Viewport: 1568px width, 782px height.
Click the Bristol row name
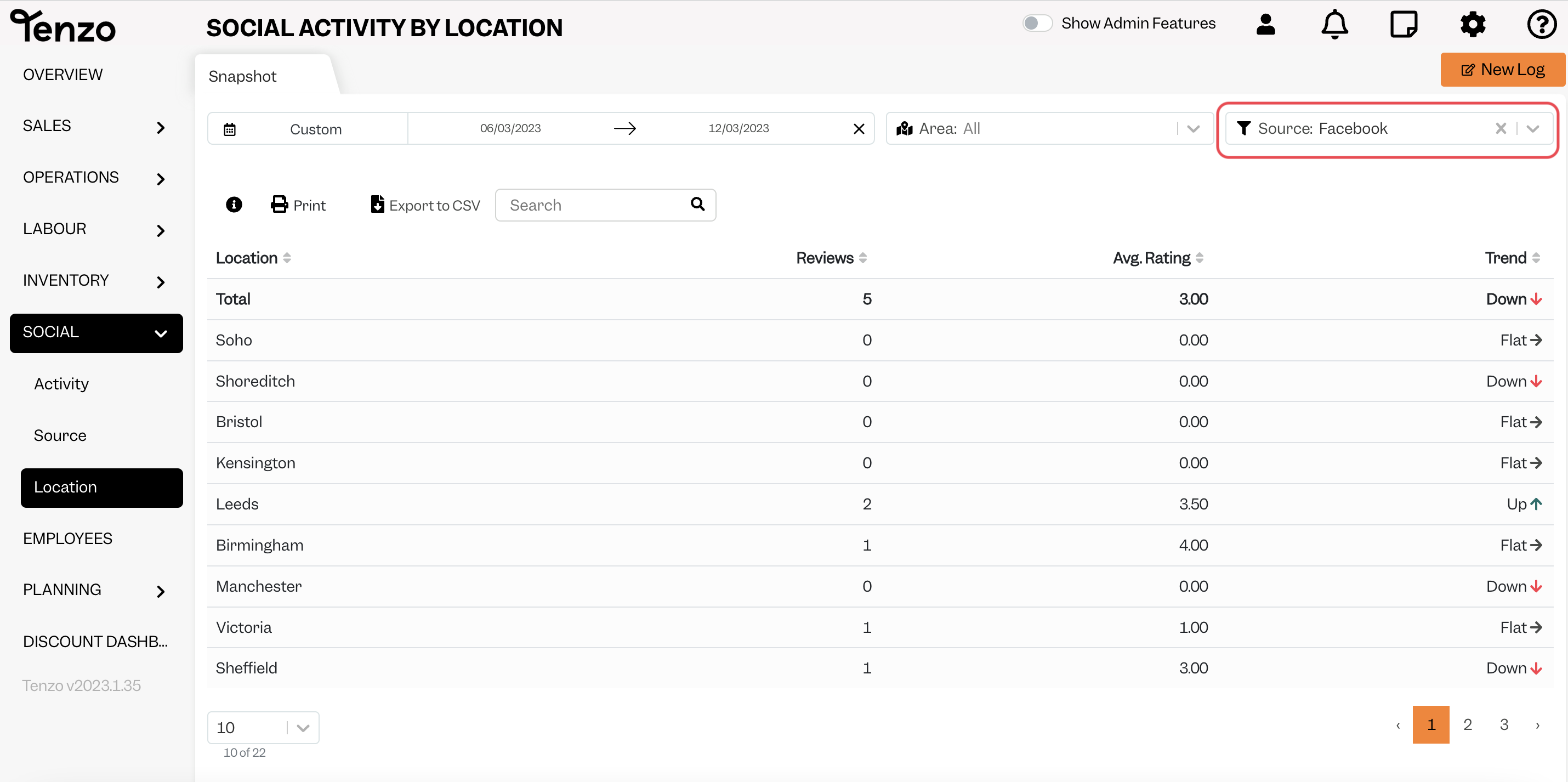(x=239, y=422)
